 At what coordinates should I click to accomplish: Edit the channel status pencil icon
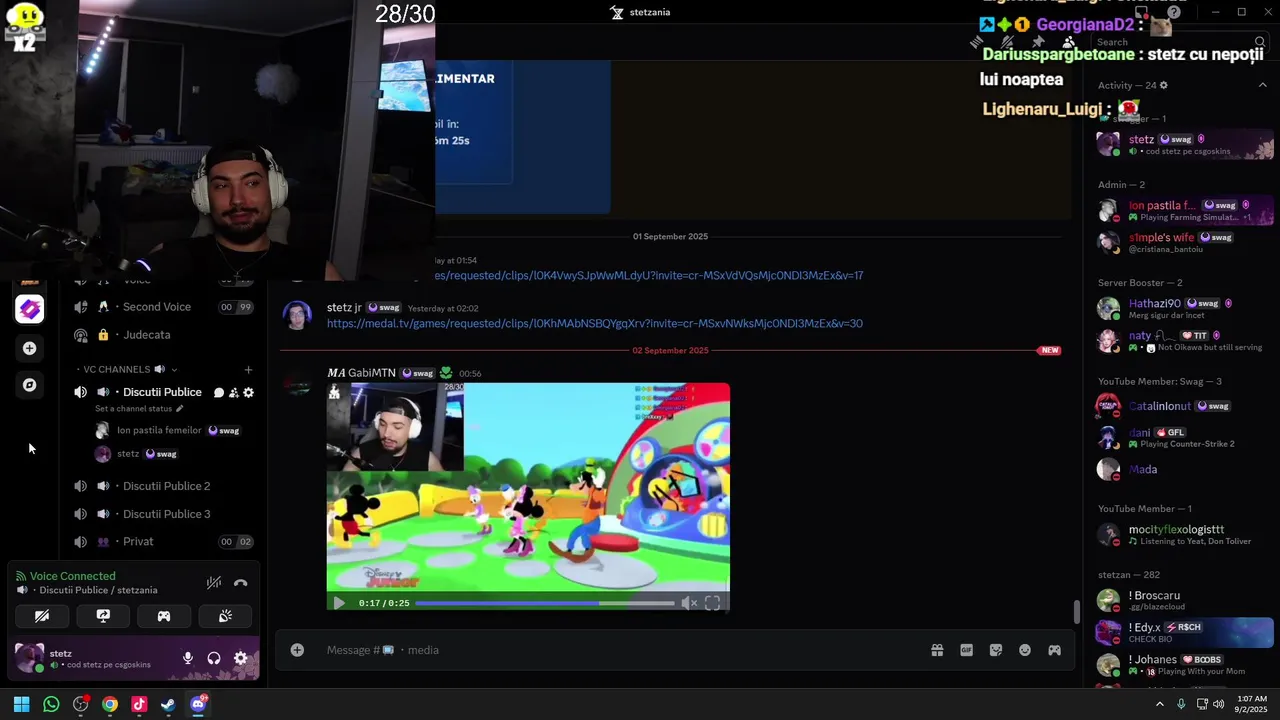coord(180,409)
